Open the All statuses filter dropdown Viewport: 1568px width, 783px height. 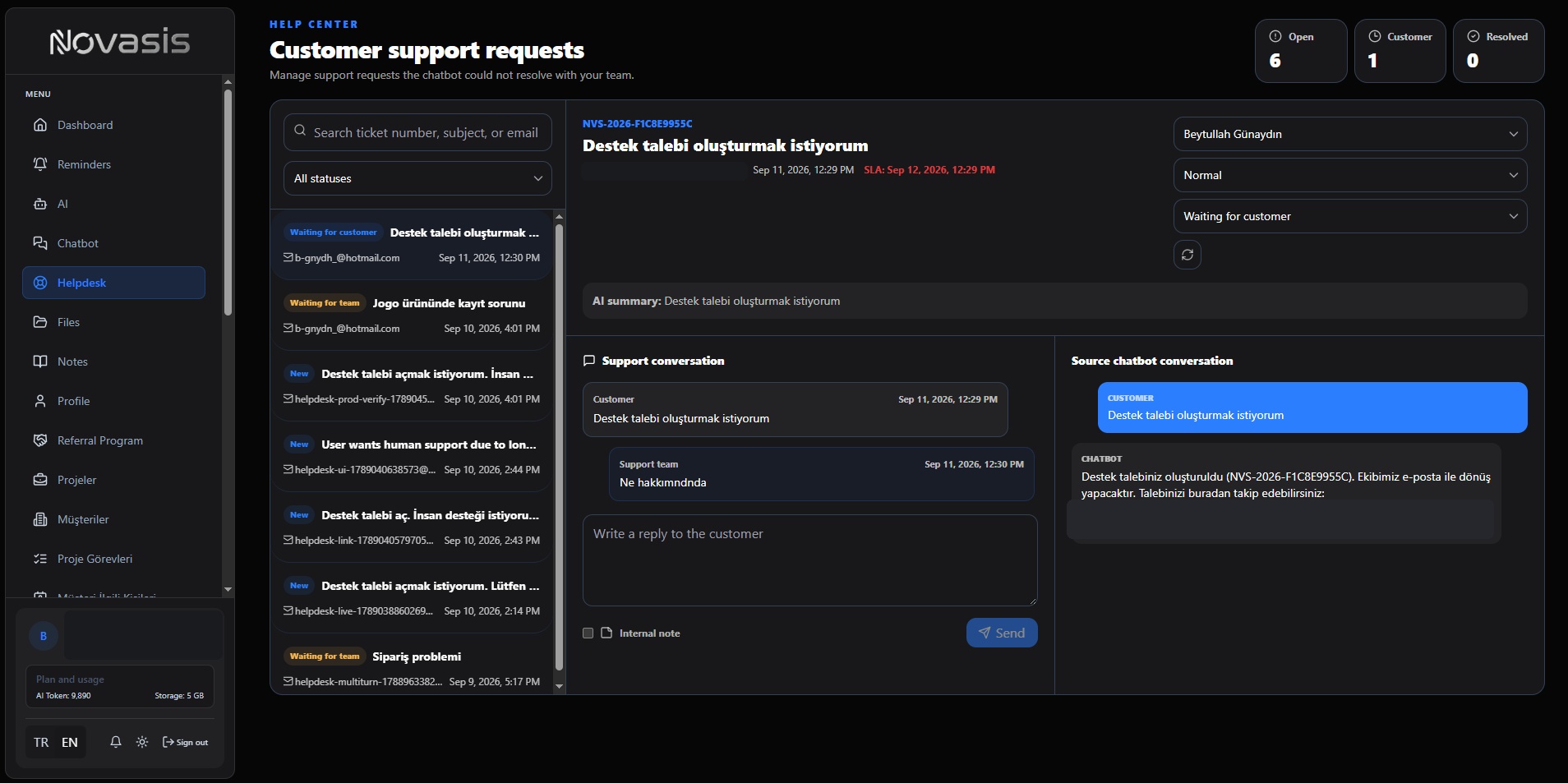[x=417, y=178]
